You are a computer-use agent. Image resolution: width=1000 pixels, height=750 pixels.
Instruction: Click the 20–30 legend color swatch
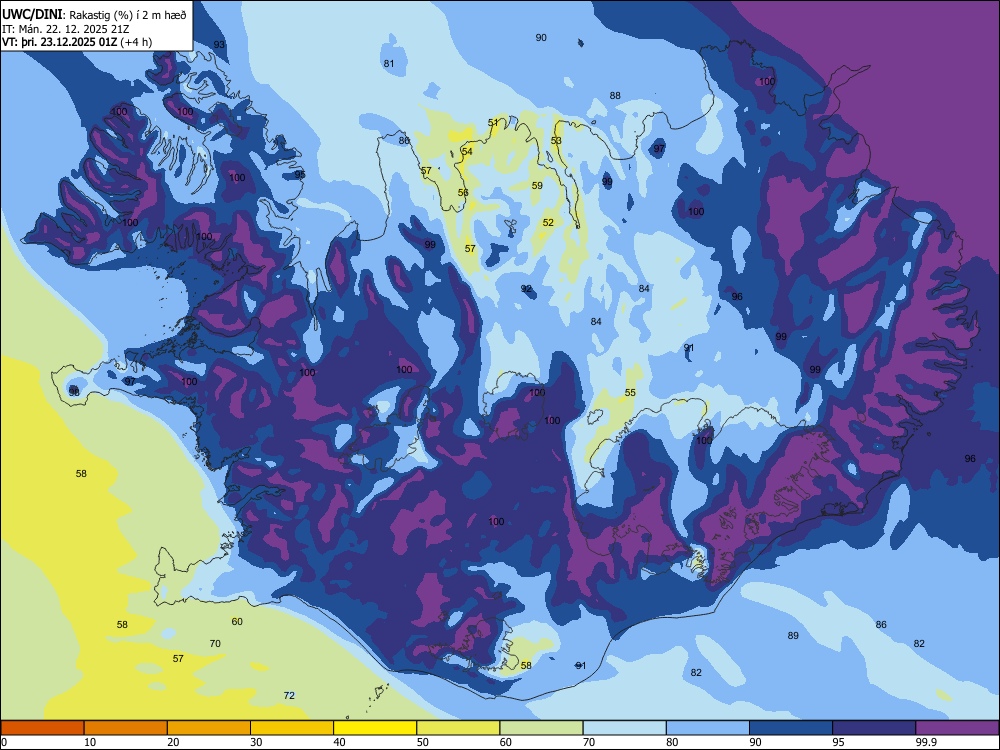pyautogui.click(x=209, y=728)
